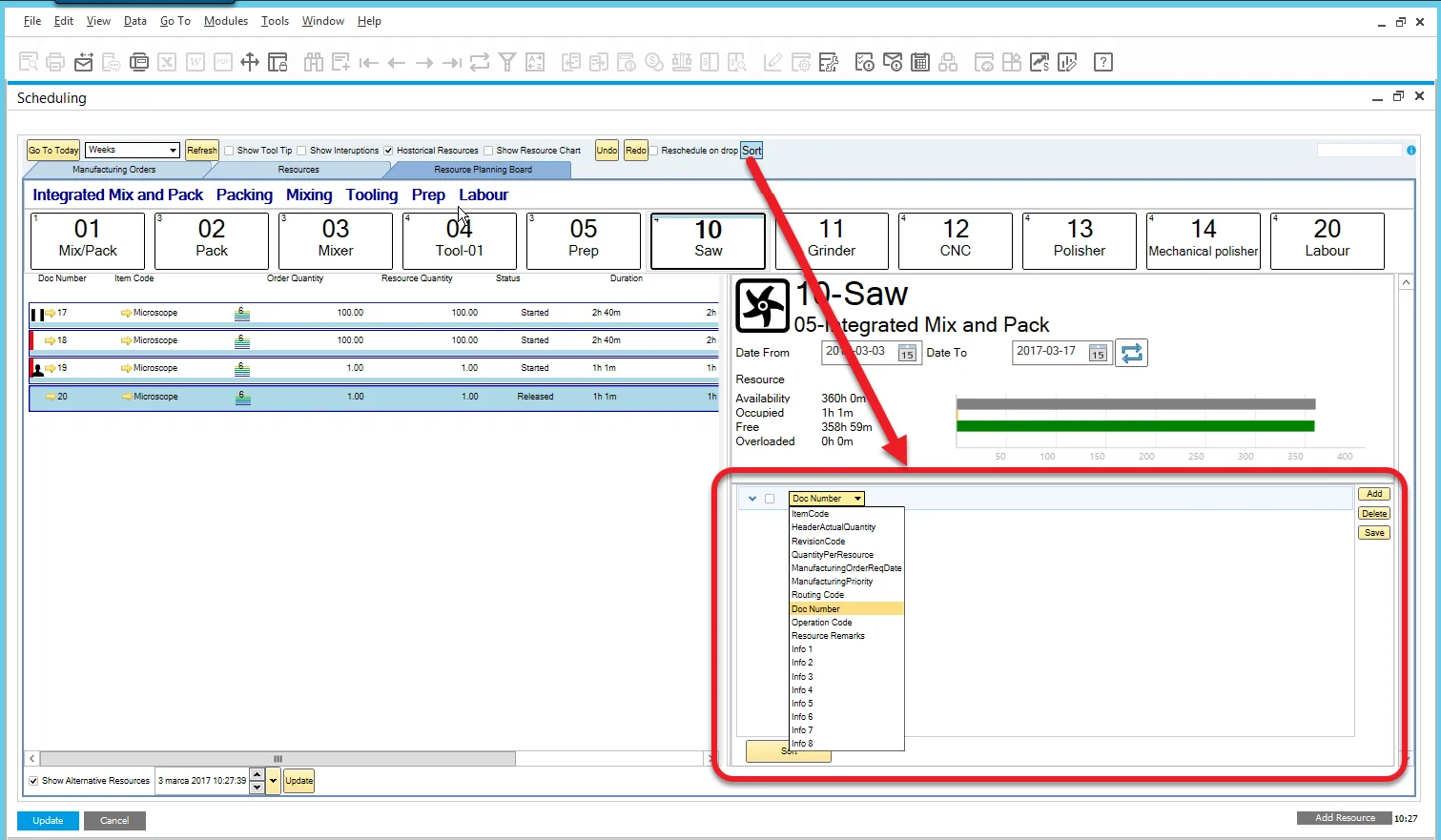Click the refresh dates icon beside Date To
The image size is (1441, 840).
1131,353
